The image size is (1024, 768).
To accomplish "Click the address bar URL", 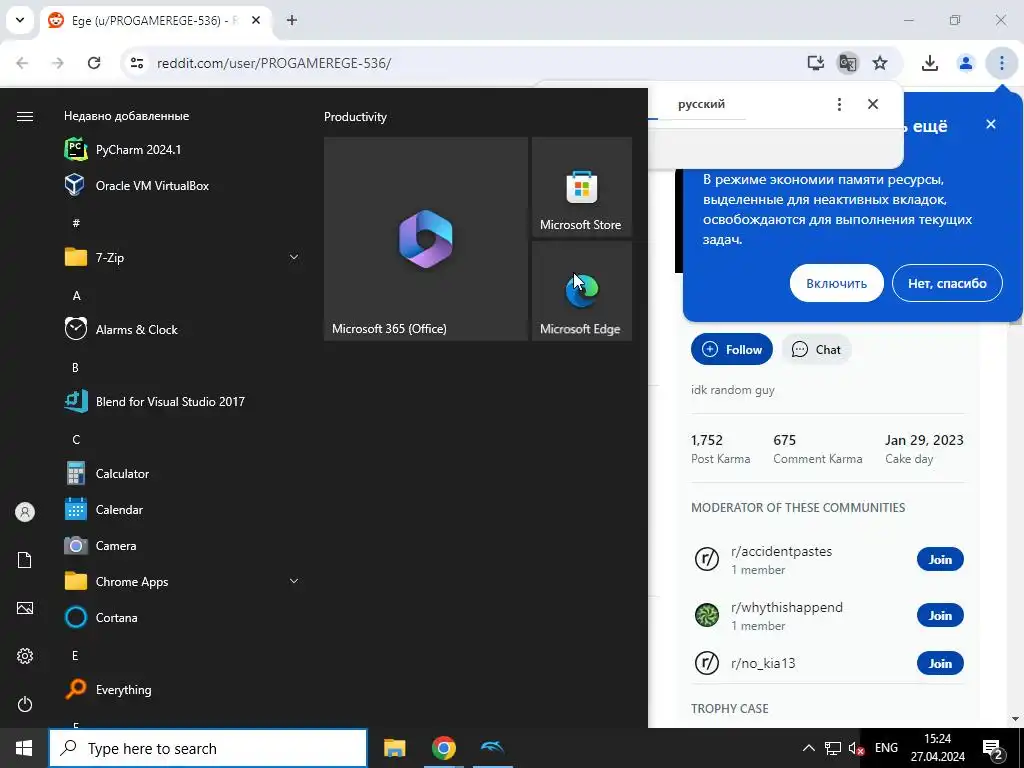I will coord(274,63).
